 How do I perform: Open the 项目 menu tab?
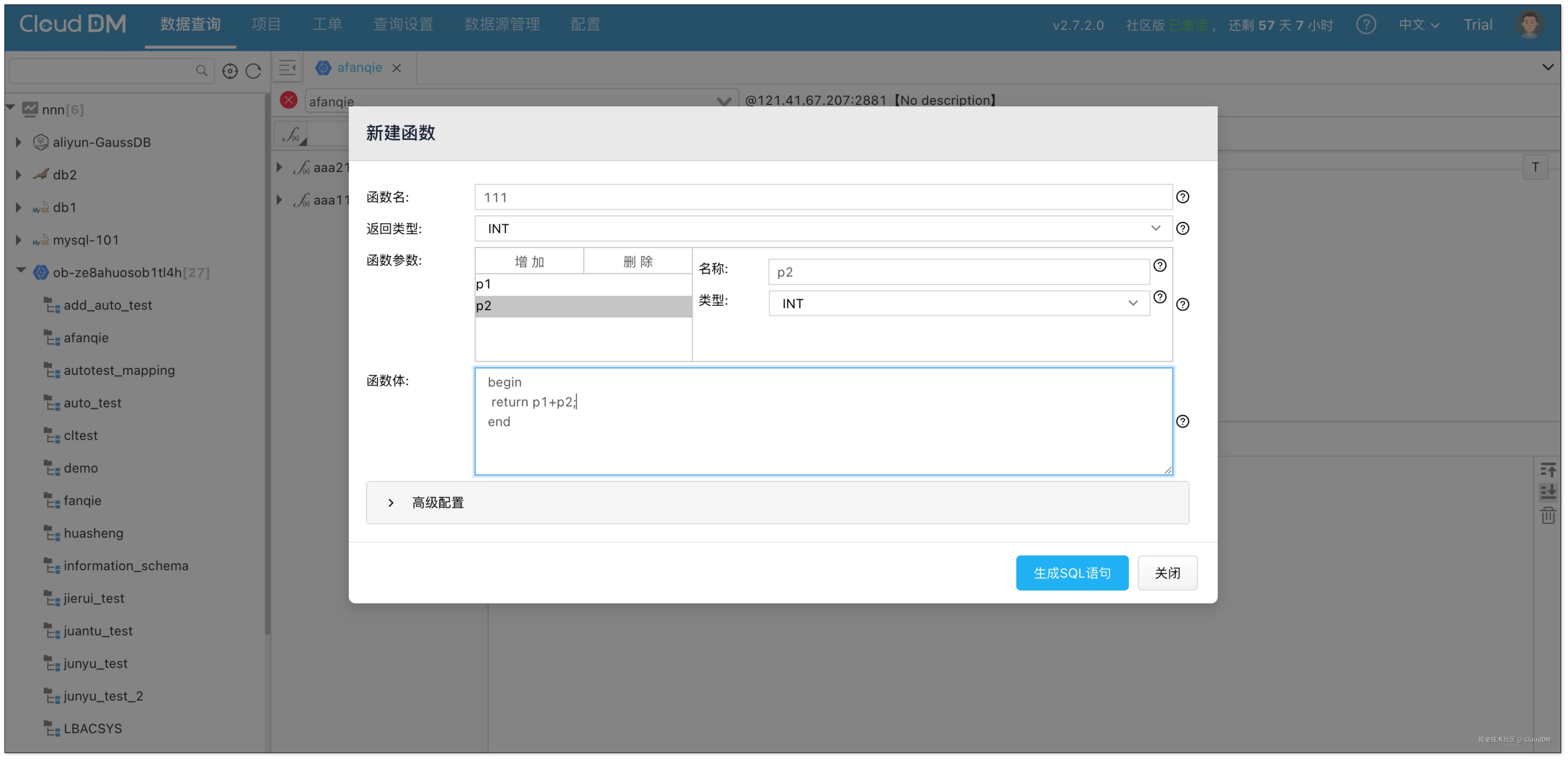point(266,24)
